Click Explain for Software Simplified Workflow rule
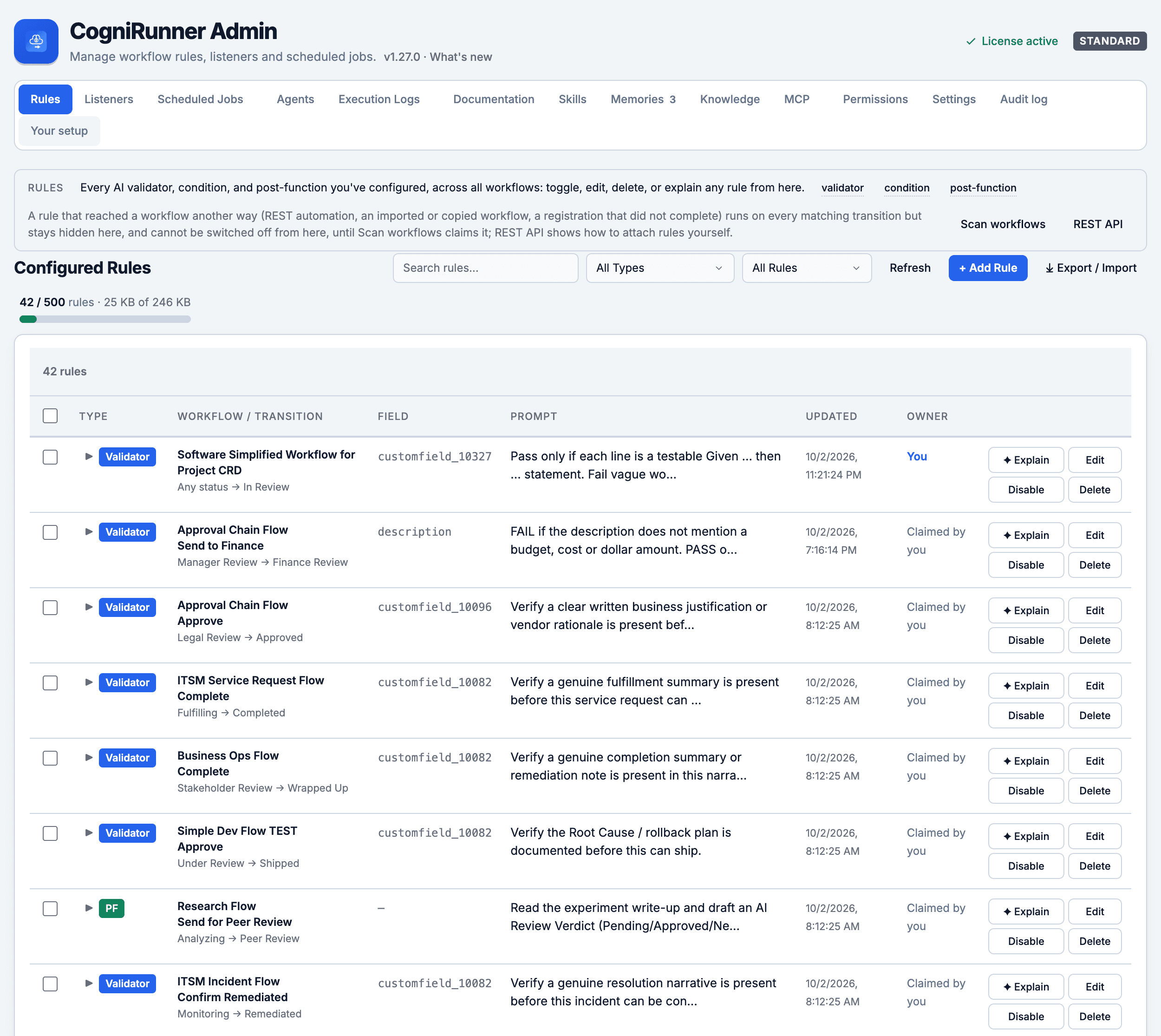 (x=1025, y=460)
